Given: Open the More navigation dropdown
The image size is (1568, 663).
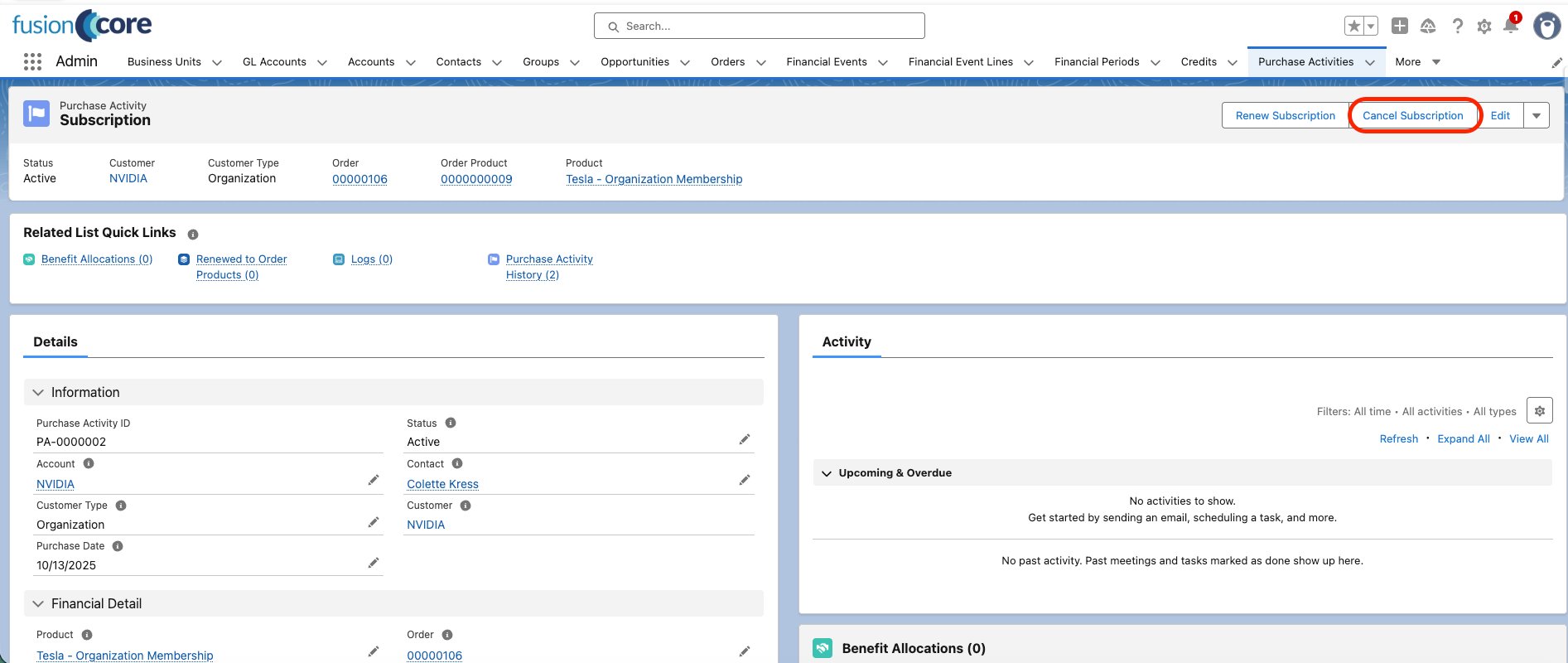Looking at the screenshot, I should (x=1417, y=62).
